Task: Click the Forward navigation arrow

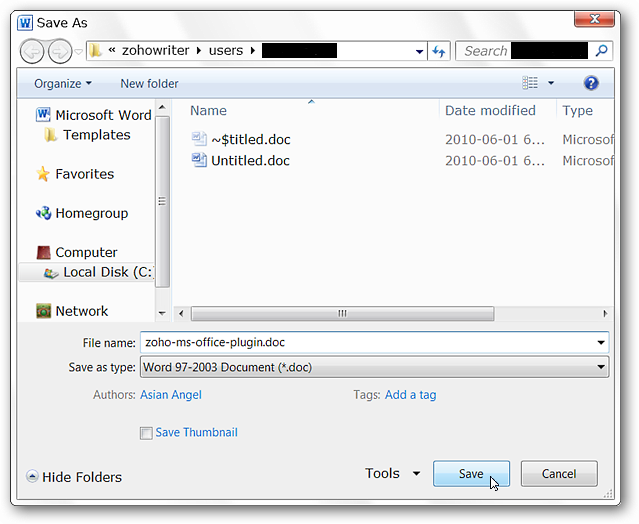Action: (x=60, y=51)
